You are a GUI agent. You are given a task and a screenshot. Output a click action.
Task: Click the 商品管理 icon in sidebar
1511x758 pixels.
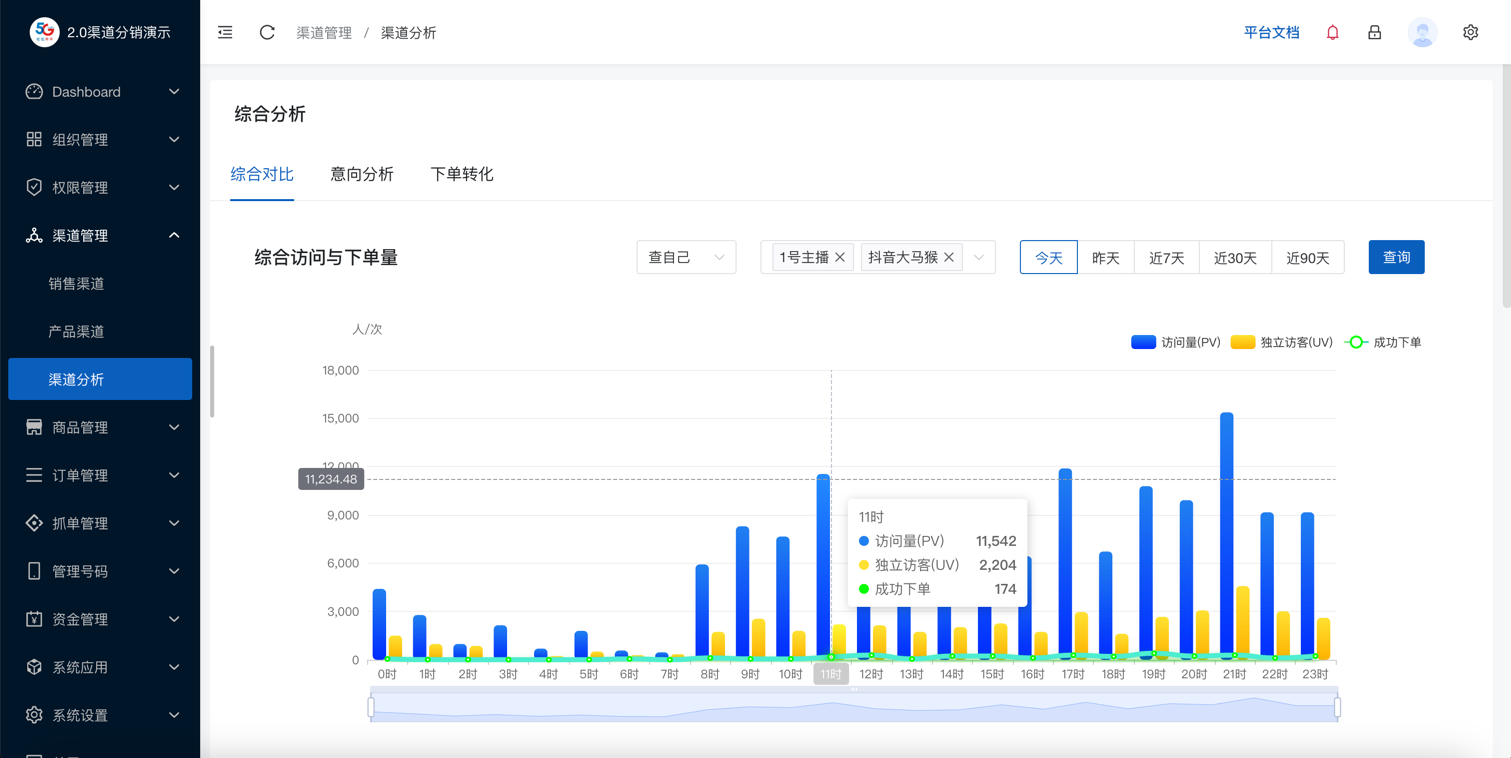[x=33, y=427]
